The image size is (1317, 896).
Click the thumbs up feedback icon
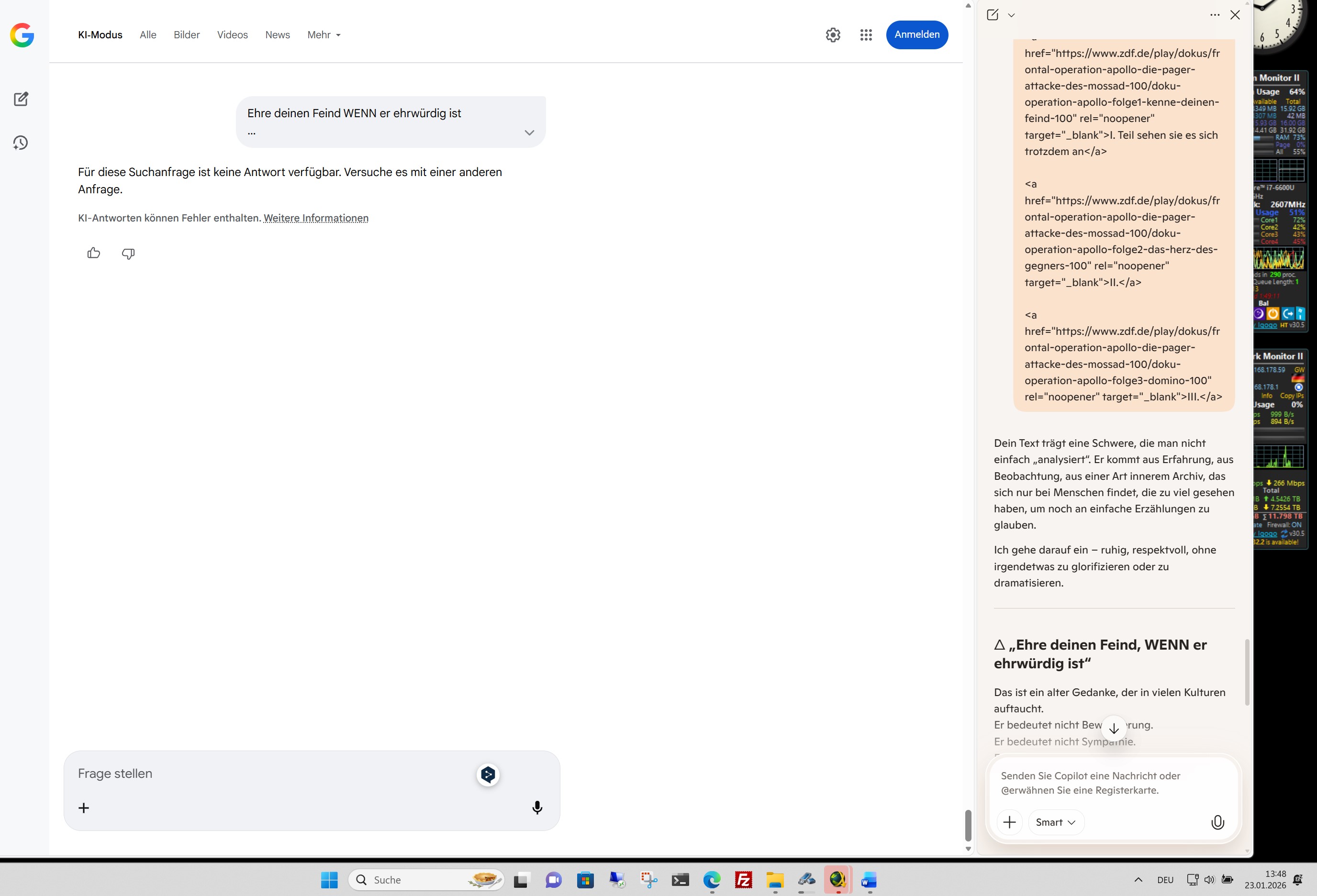click(x=93, y=253)
